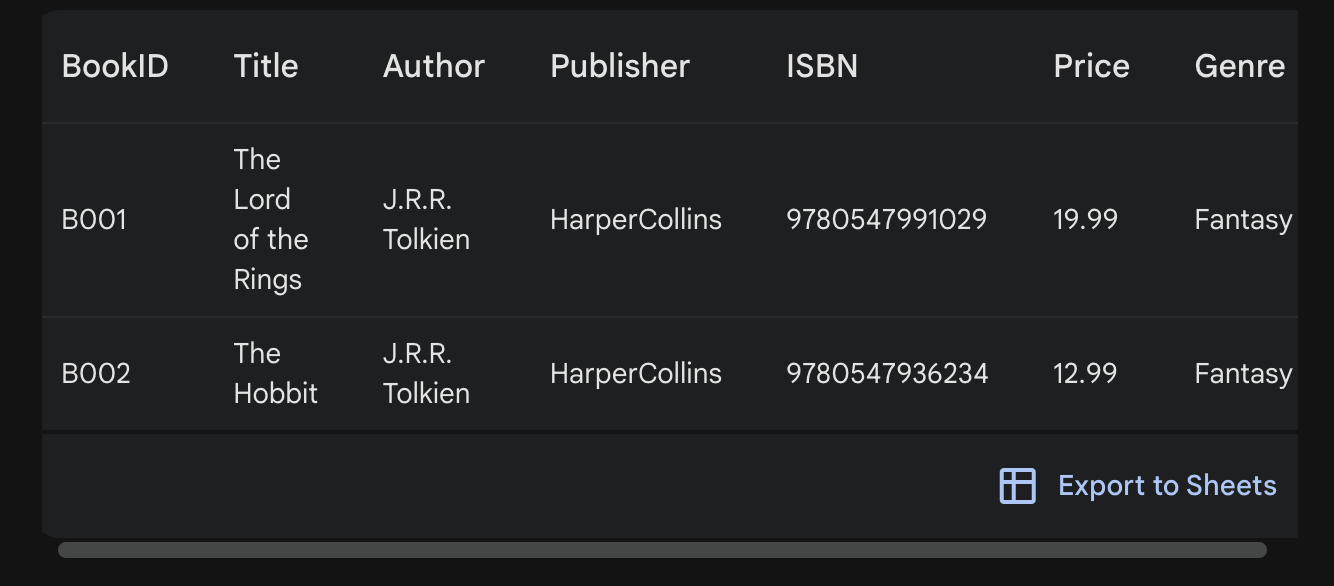Image resolution: width=1334 pixels, height=586 pixels.
Task: Click the Price column header
Action: [1091, 66]
